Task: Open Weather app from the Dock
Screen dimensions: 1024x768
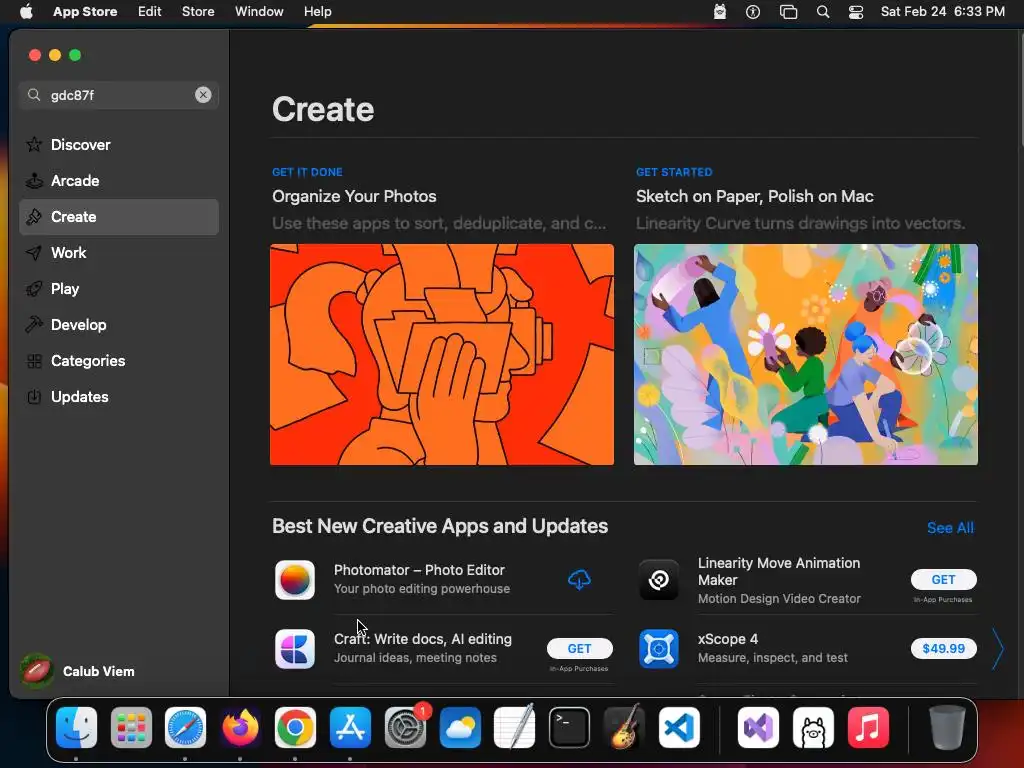Action: [x=460, y=727]
